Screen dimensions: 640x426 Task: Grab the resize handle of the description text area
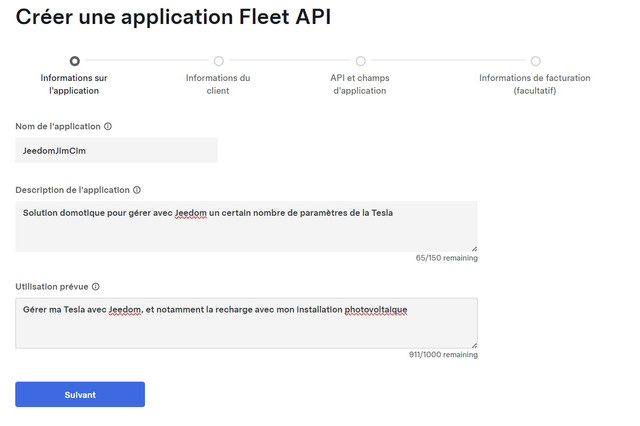474,248
